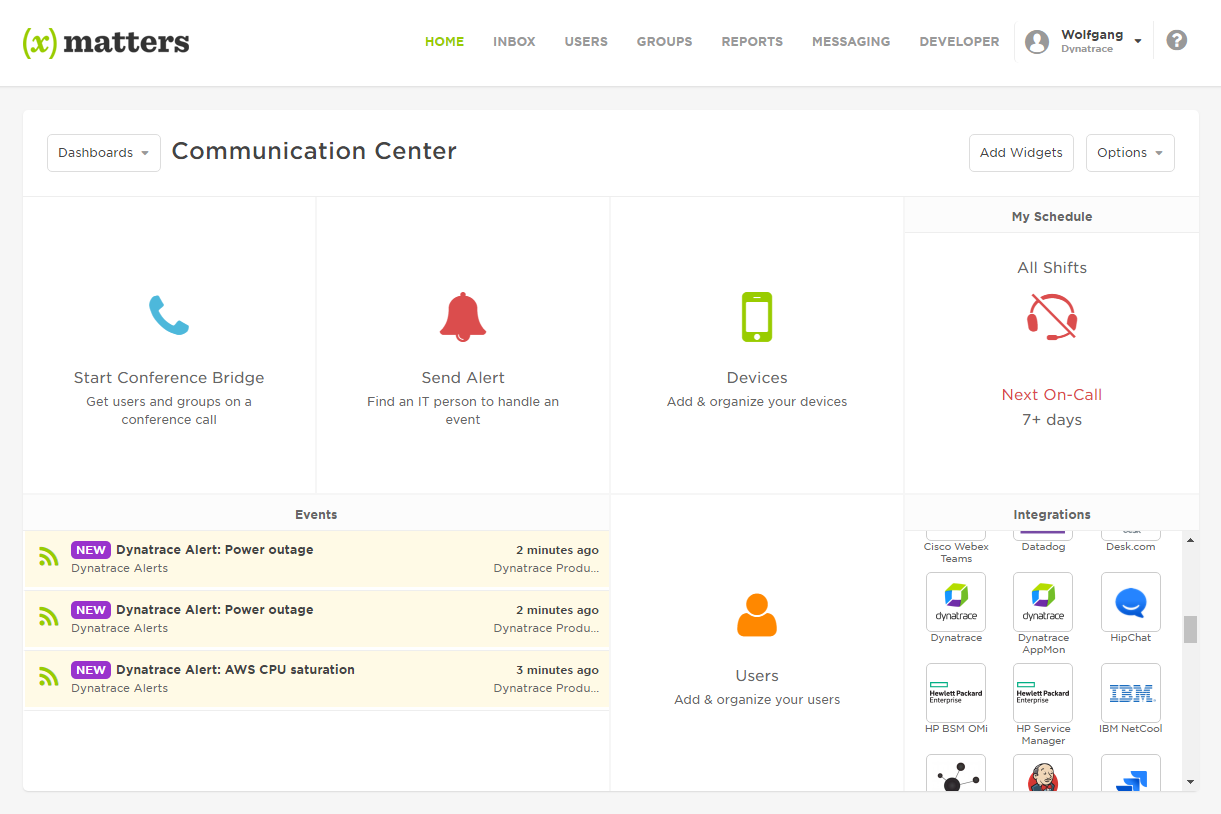Click 'Add & organize your users' text
Viewport: 1221px width, 814px height.
(x=757, y=700)
